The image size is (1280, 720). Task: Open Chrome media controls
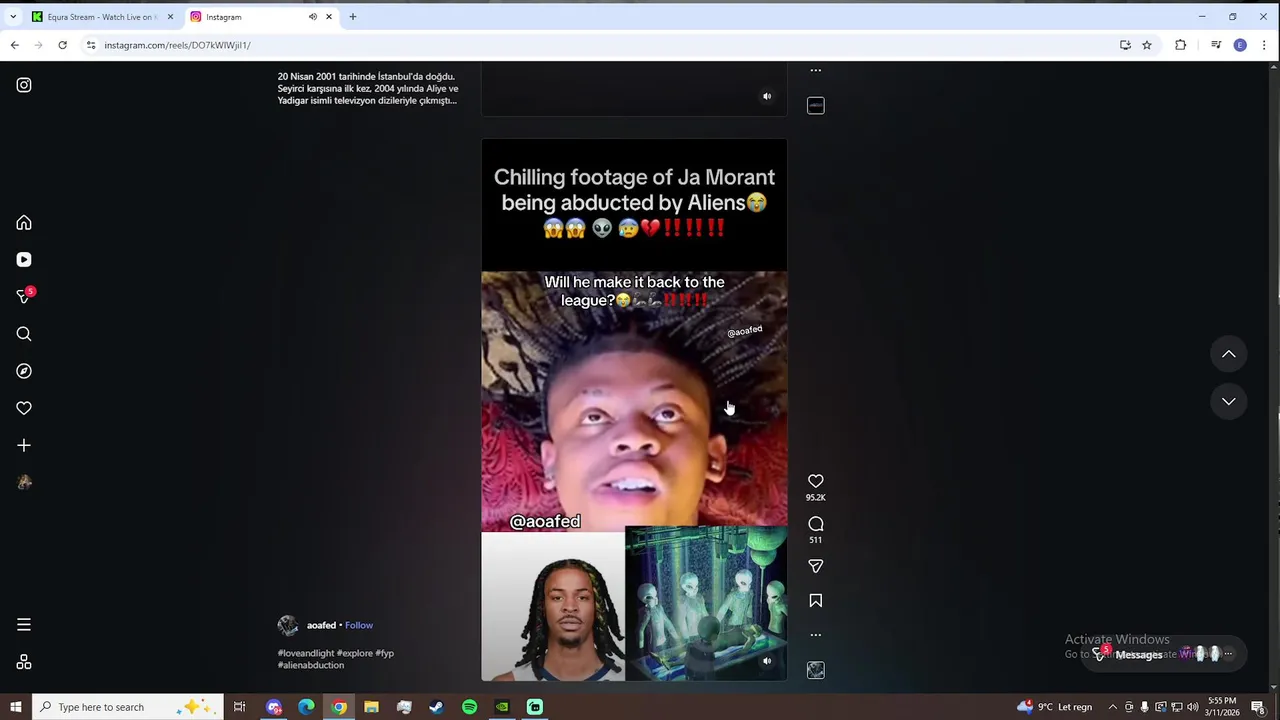(x=1216, y=45)
